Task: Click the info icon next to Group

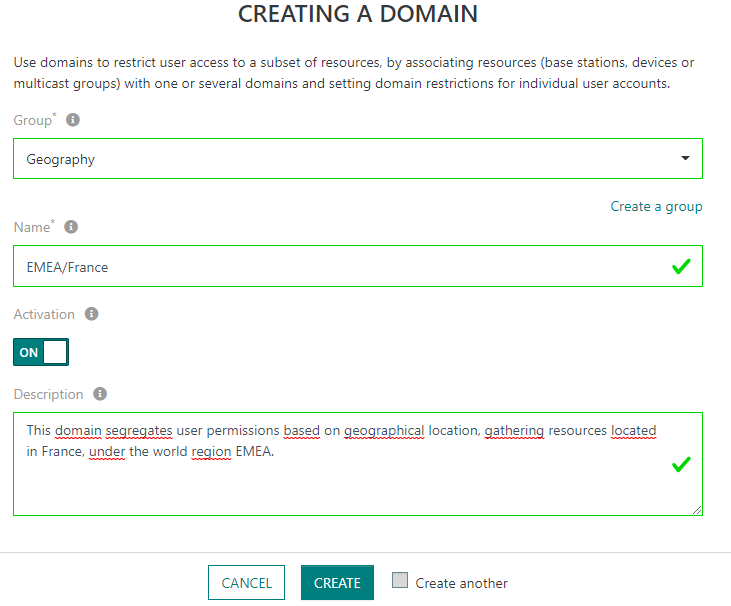Action: 73,120
